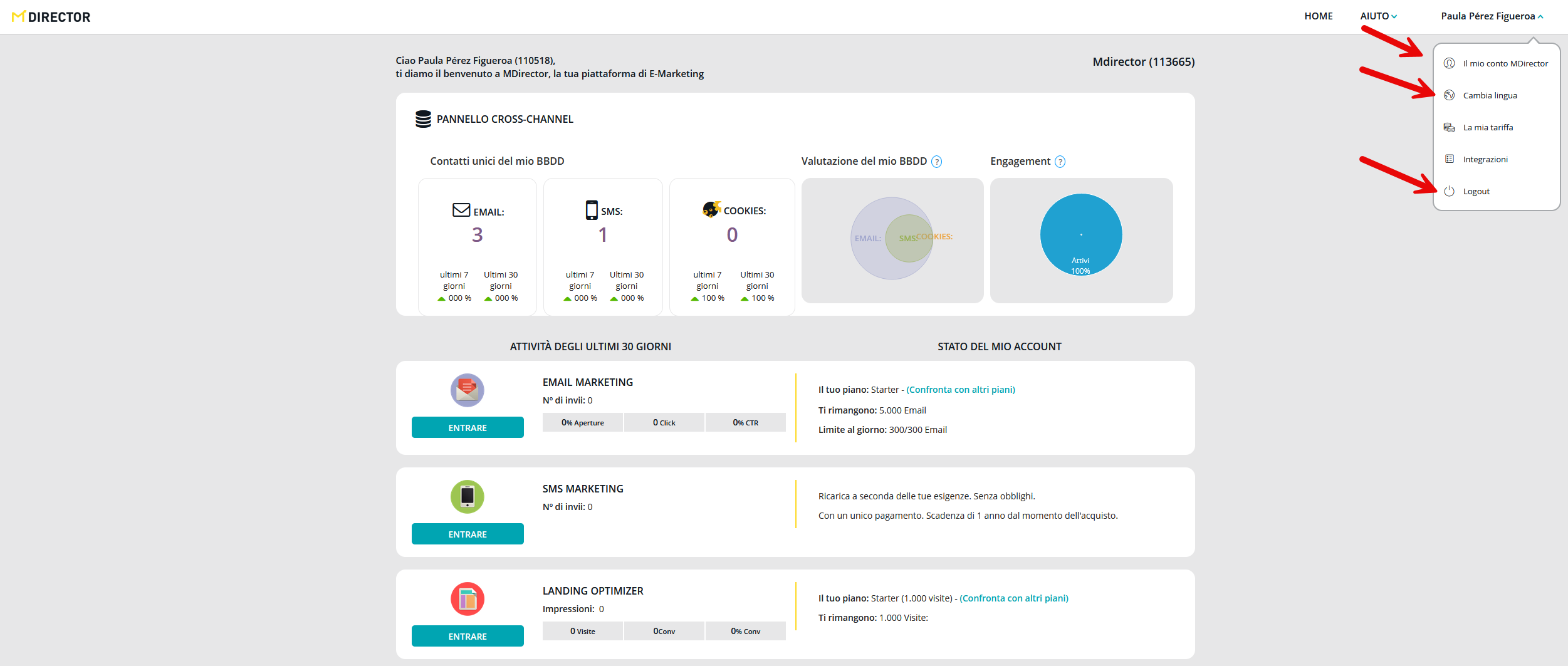This screenshot has width=1568, height=666.
Task: Click the Cambia lingua globe icon
Action: [x=1449, y=95]
